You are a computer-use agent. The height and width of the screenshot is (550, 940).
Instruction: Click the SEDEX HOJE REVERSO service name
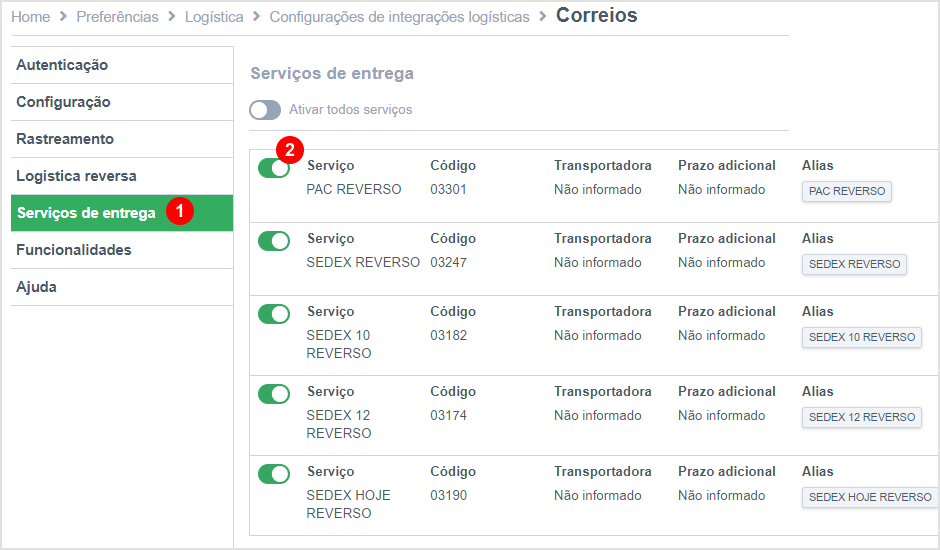pyautogui.click(x=348, y=504)
